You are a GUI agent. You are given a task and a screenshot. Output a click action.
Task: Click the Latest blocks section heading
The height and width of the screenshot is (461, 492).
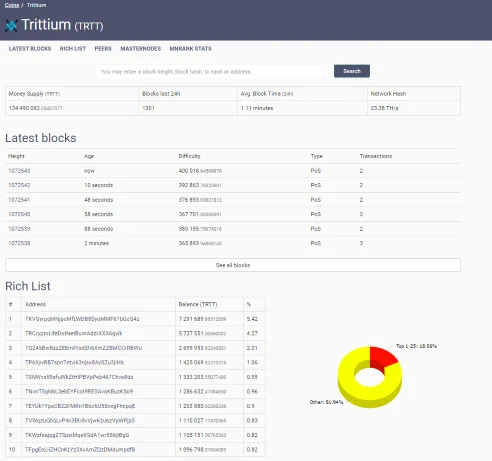point(41,138)
